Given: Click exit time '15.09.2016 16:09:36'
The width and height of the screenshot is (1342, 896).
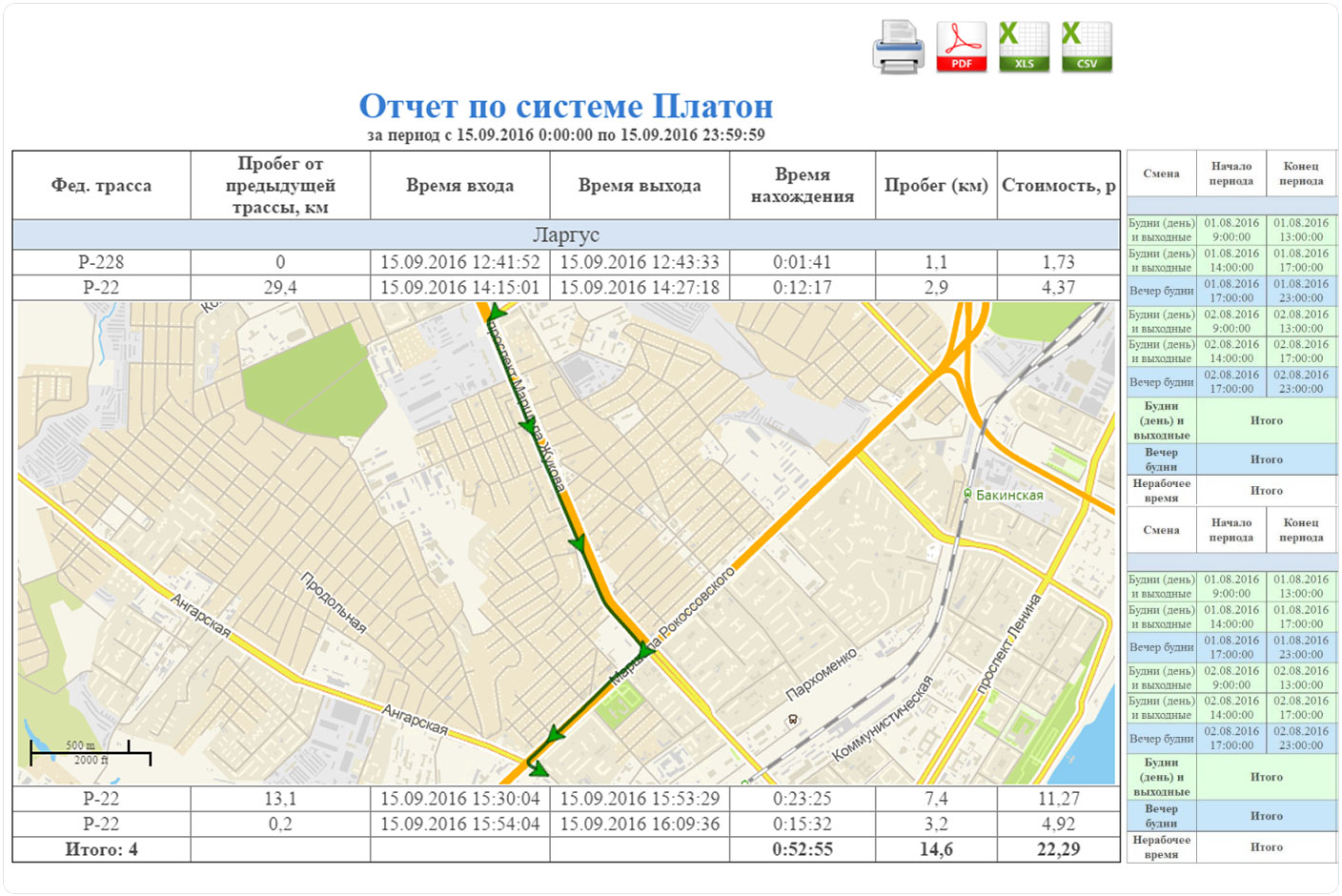Looking at the screenshot, I should [x=640, y=824].
